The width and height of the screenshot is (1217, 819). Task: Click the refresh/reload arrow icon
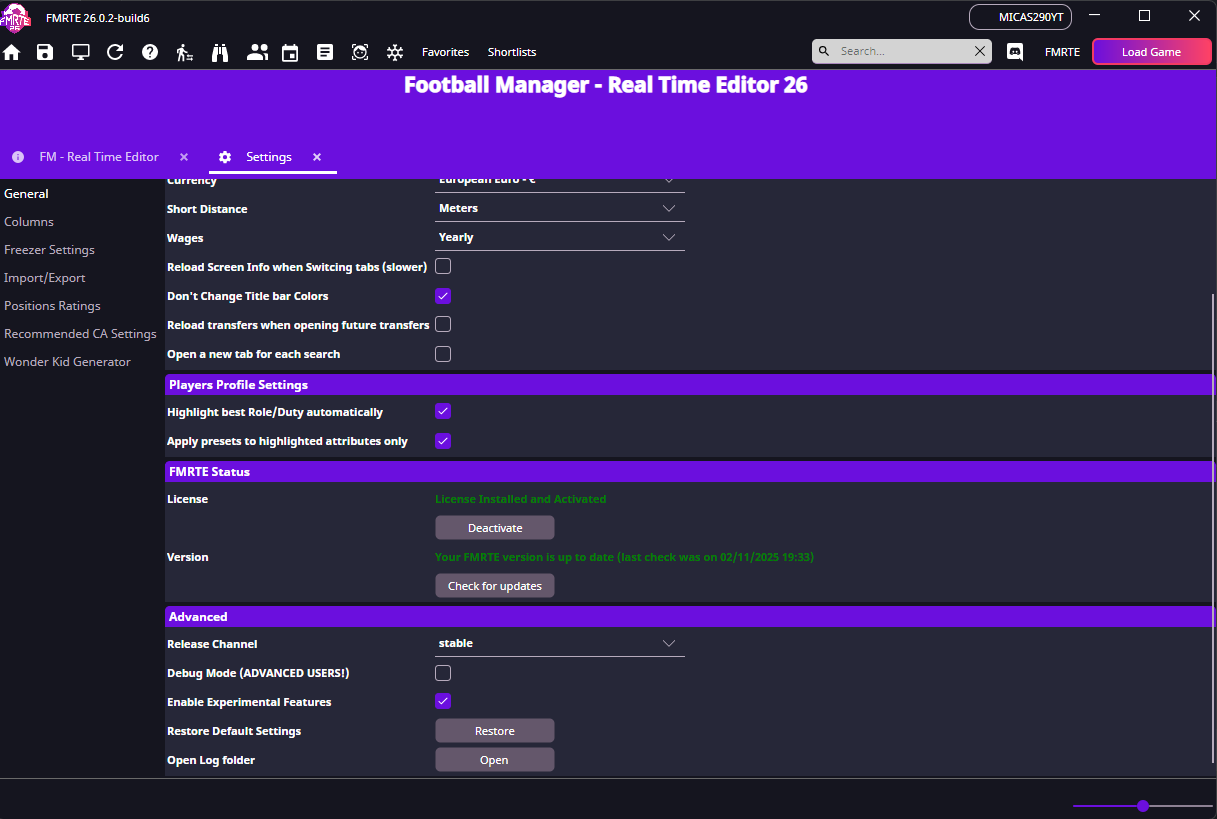click(x=115, y=52)
